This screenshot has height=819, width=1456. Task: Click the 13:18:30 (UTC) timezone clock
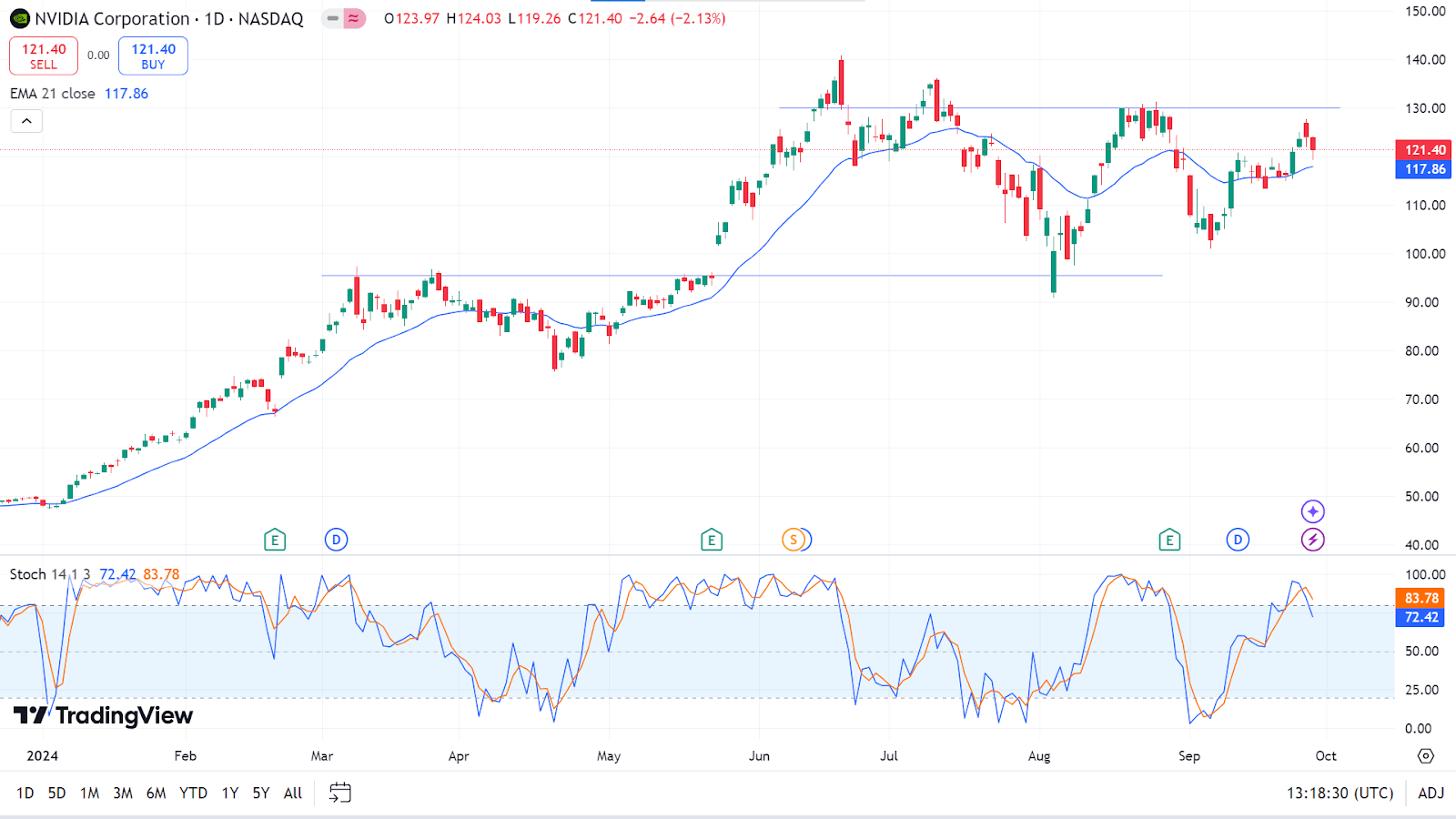point(1340,794)
